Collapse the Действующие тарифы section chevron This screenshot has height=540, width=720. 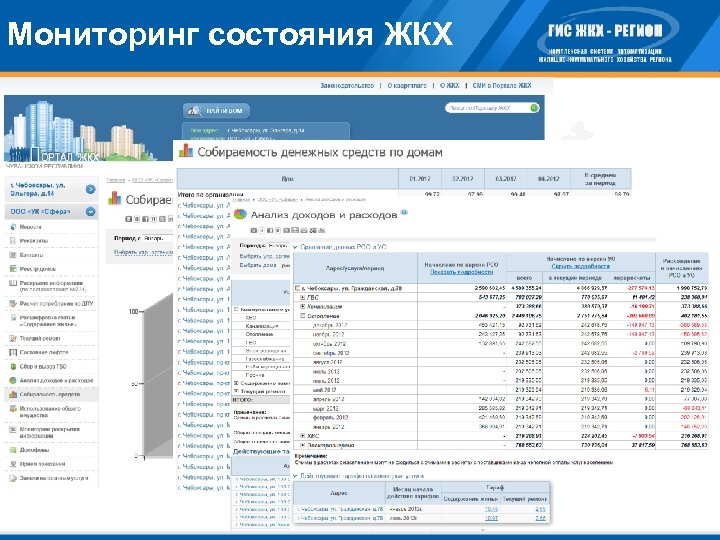coord(295,476)
